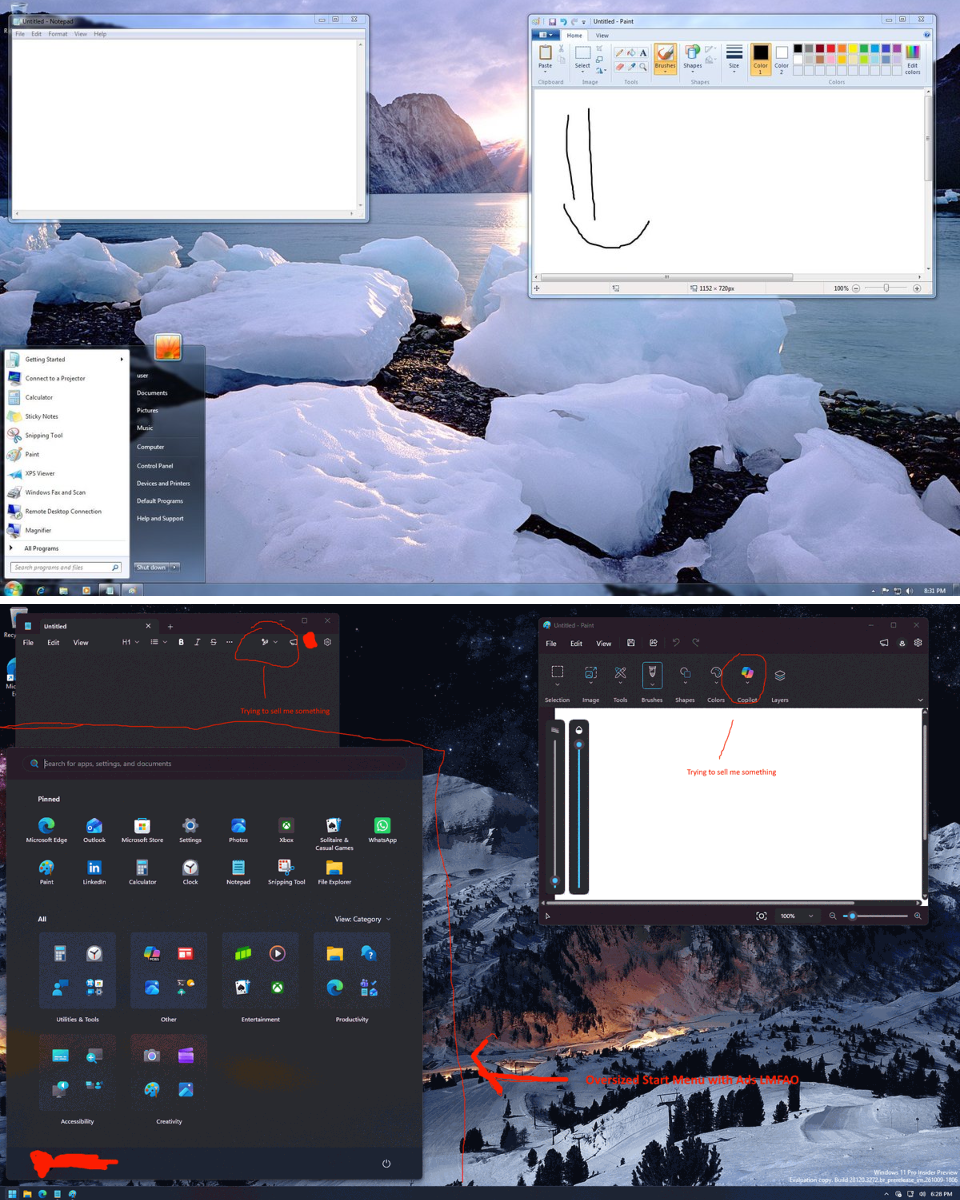Select the Pencil tool in classic Paint
The width and height of the screenshot is (960, 1200).
[x=620, y=53]
